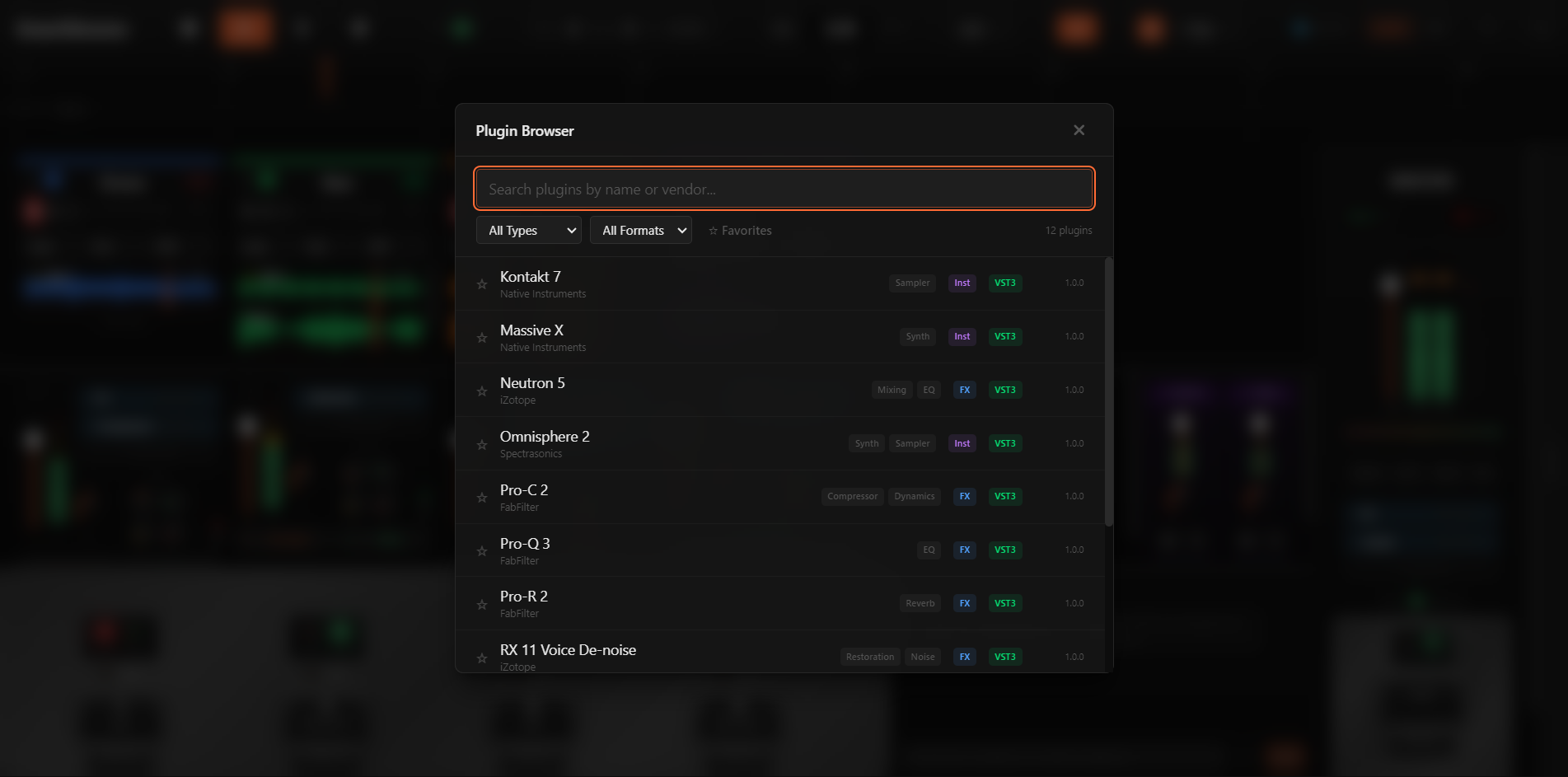Mark Pro-R 2 as favorite
1568x777 pixels.
click(482, 605)
